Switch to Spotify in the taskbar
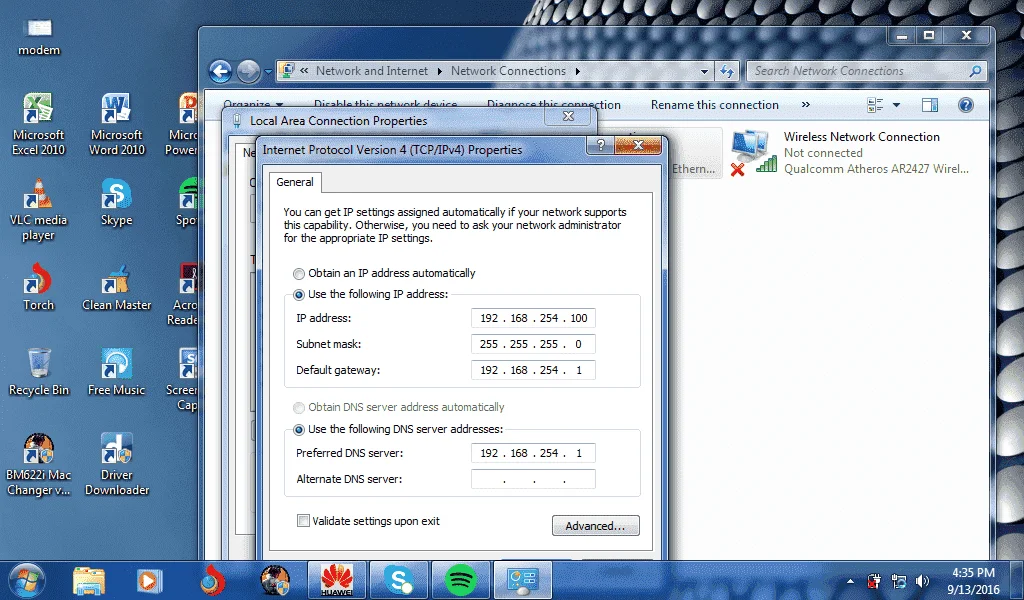The image size is (1024, 600). 460,580
